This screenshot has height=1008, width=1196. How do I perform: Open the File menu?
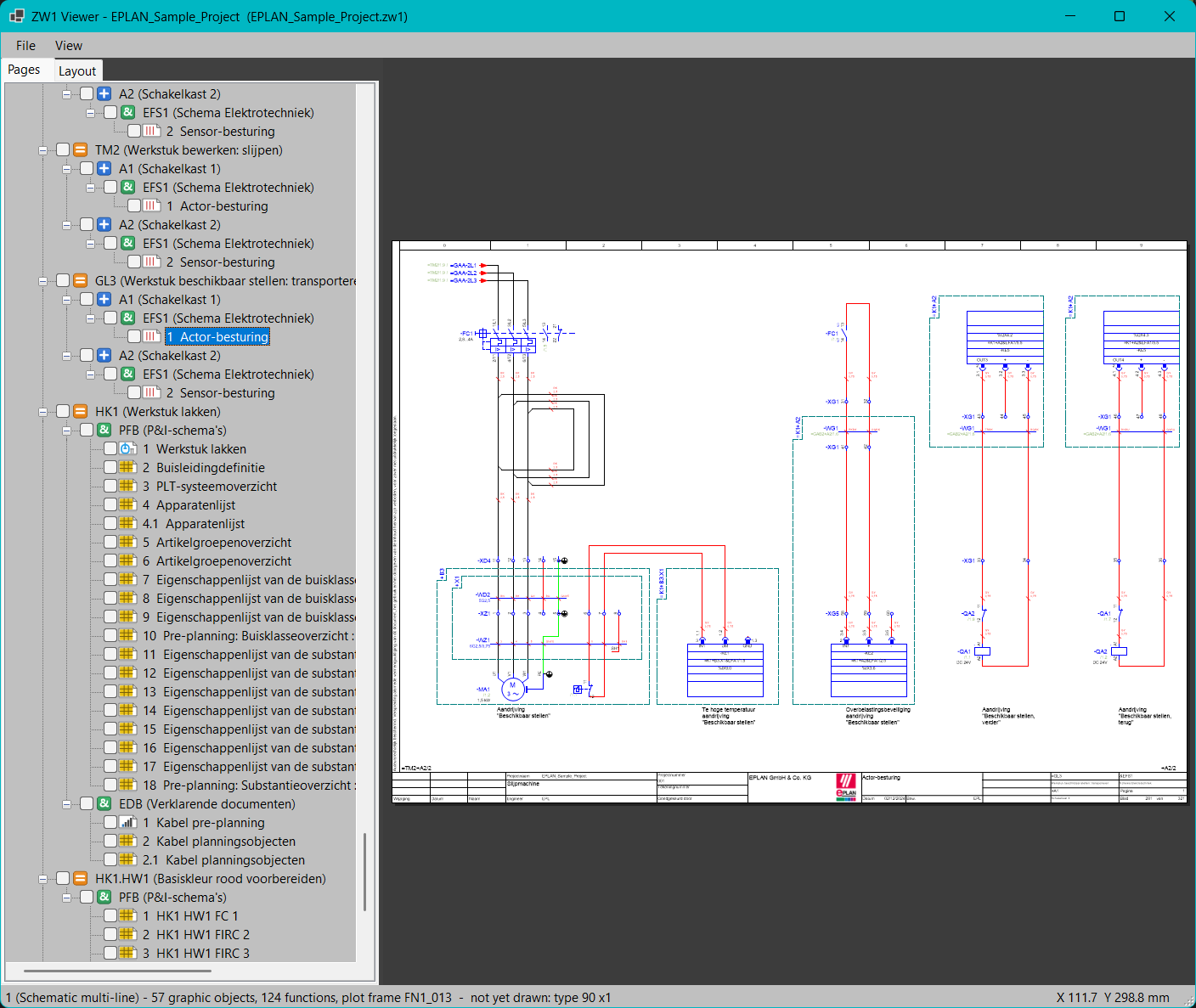[x=25, y=46]
